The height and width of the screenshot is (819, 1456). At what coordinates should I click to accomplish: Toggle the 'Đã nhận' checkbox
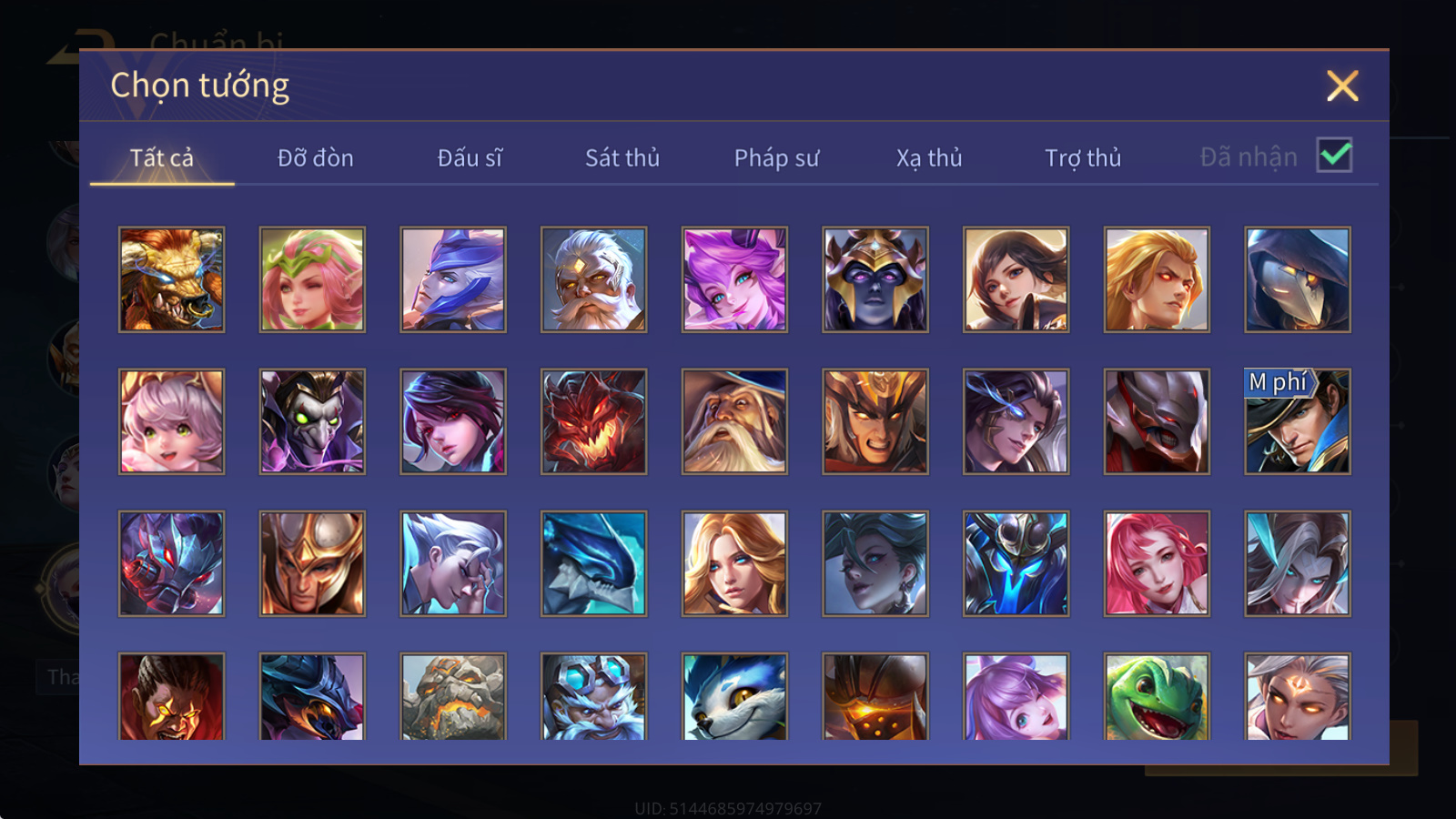tap(1335, 156)
